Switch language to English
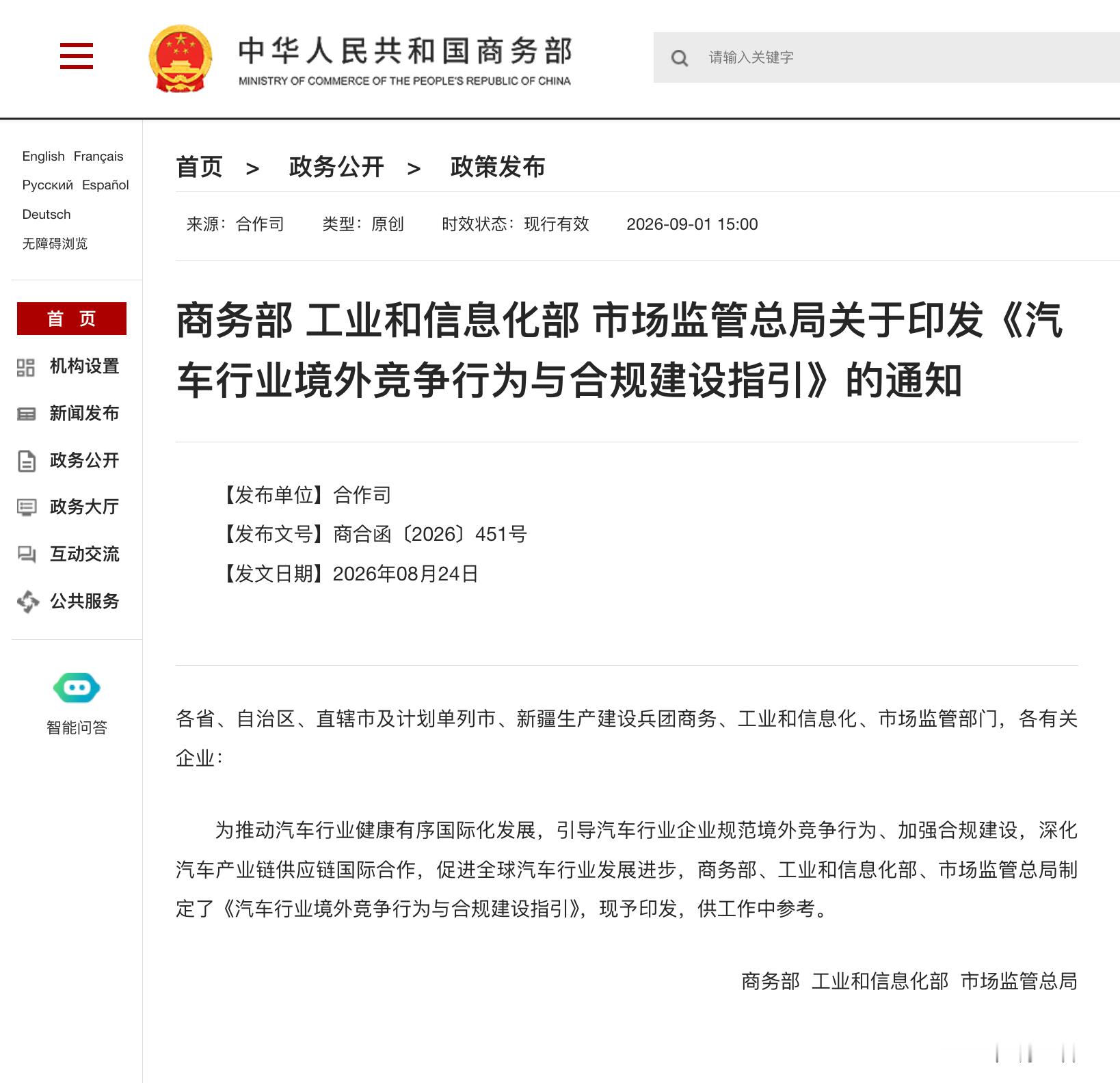This screenshot has width=1120, height=1083. (43, 156)
